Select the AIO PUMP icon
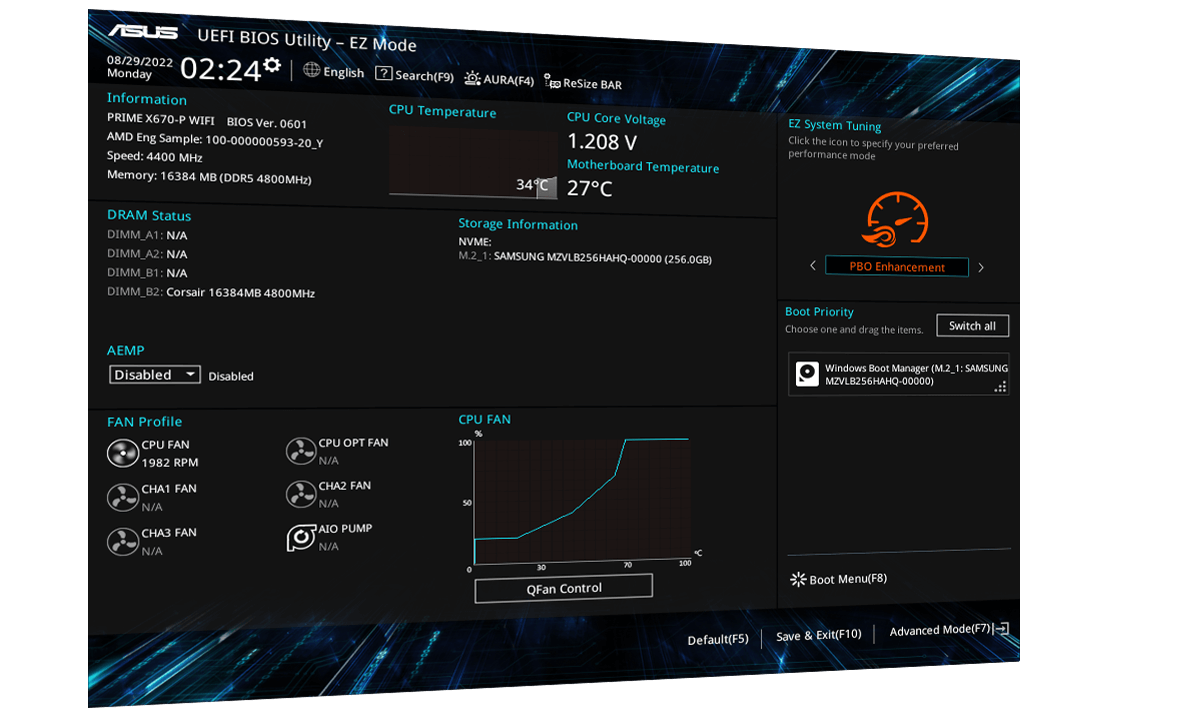 coord(300,537)
